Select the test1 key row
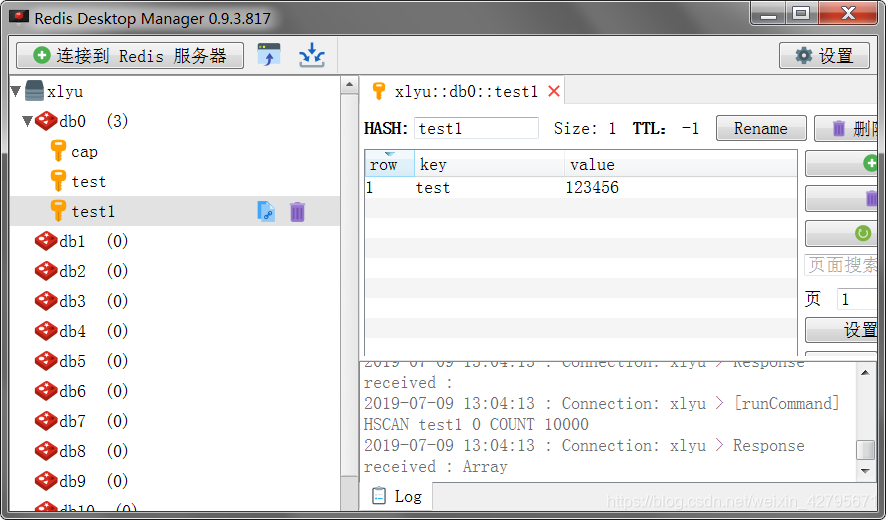 click(175, 211)
